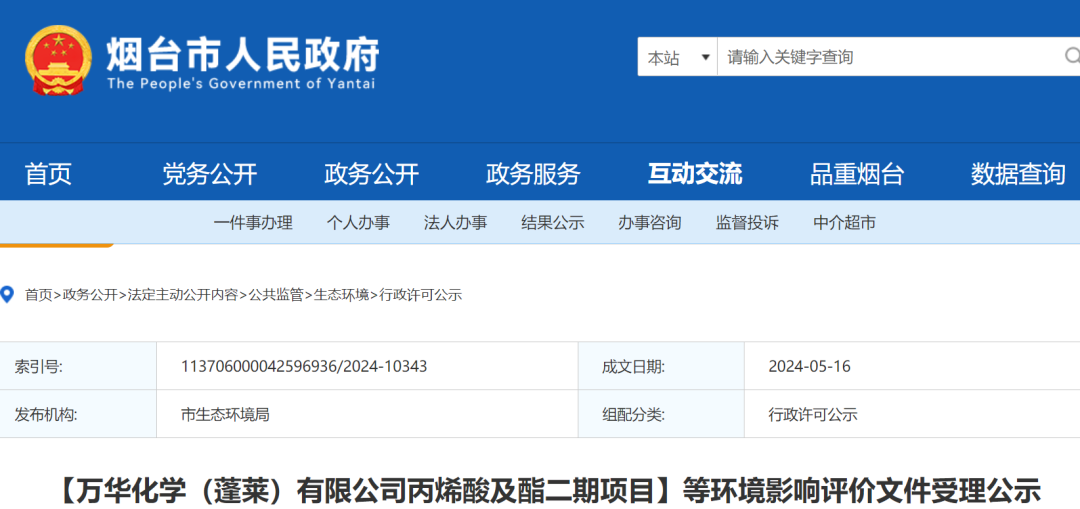Image resolution: width=1080 pixels, height=509 pixels.
Task: Click the 组配分类 label cell
Action: coord(661,415)
